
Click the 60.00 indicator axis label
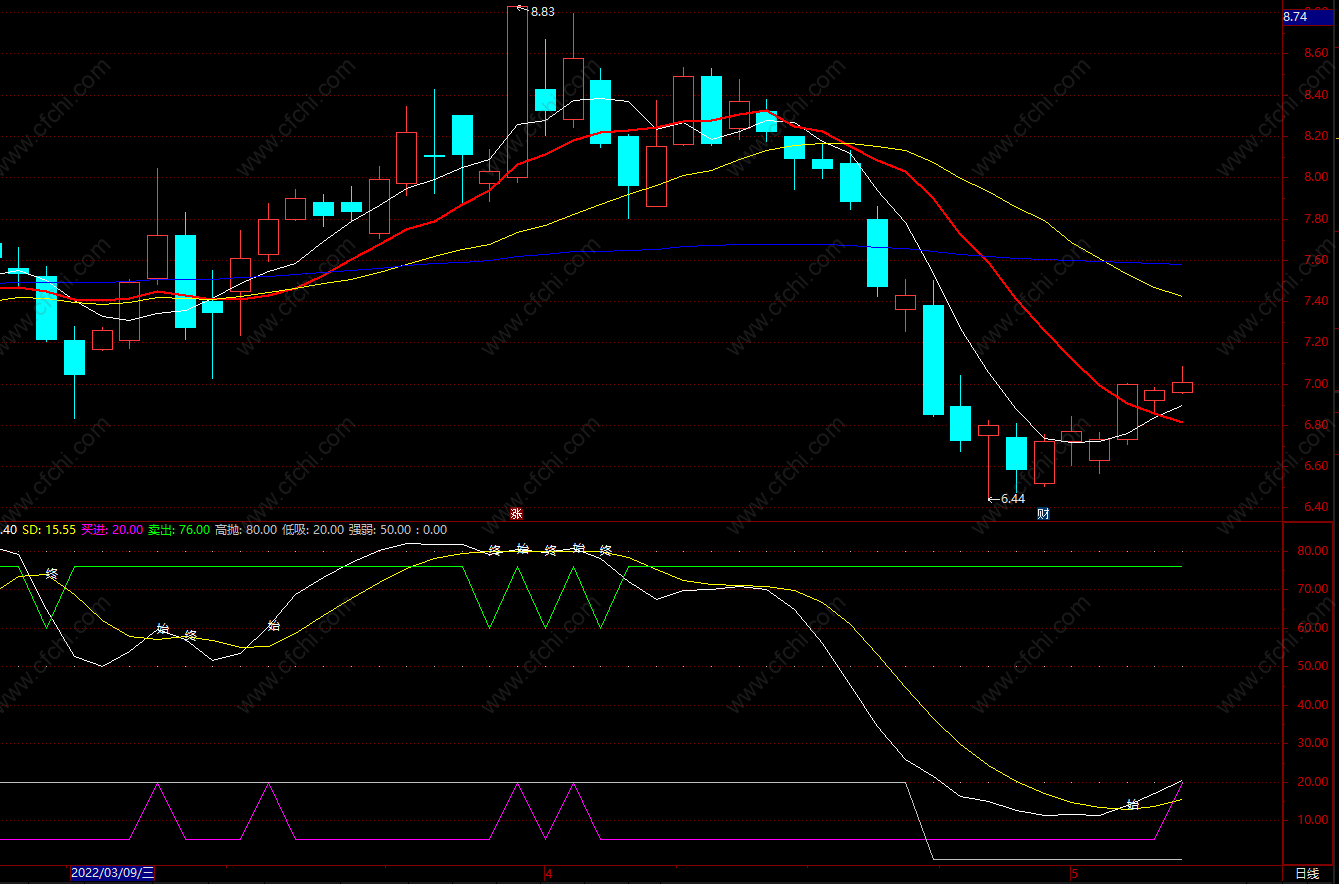(x=1312, y=628)
